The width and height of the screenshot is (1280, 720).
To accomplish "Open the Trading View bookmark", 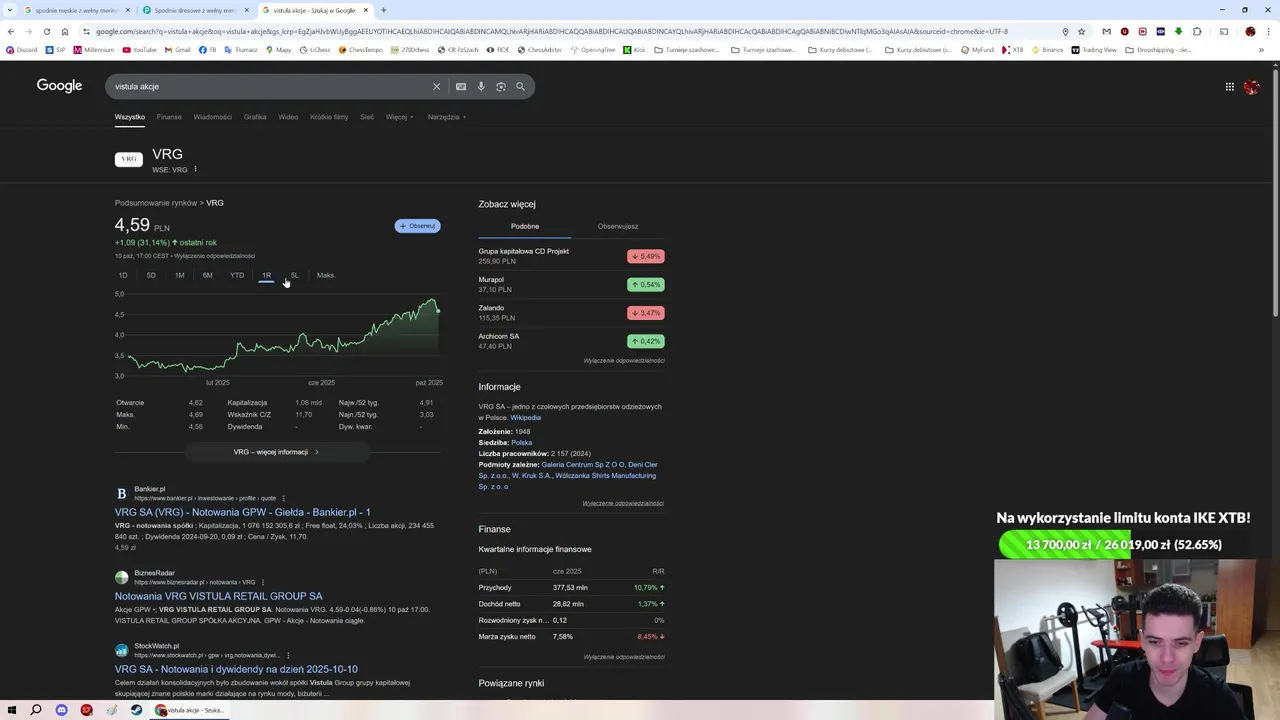I will pos(1094,49).
